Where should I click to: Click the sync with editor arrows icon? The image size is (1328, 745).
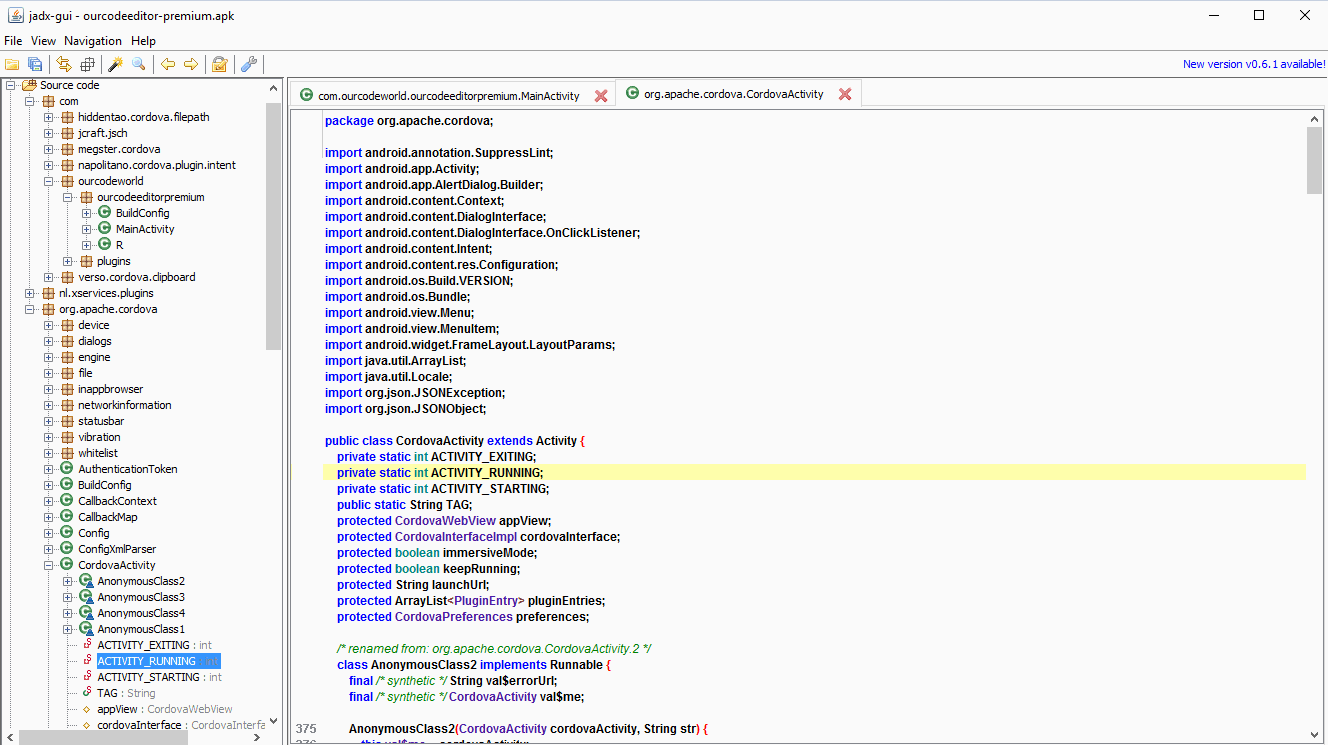coord(62,62)
